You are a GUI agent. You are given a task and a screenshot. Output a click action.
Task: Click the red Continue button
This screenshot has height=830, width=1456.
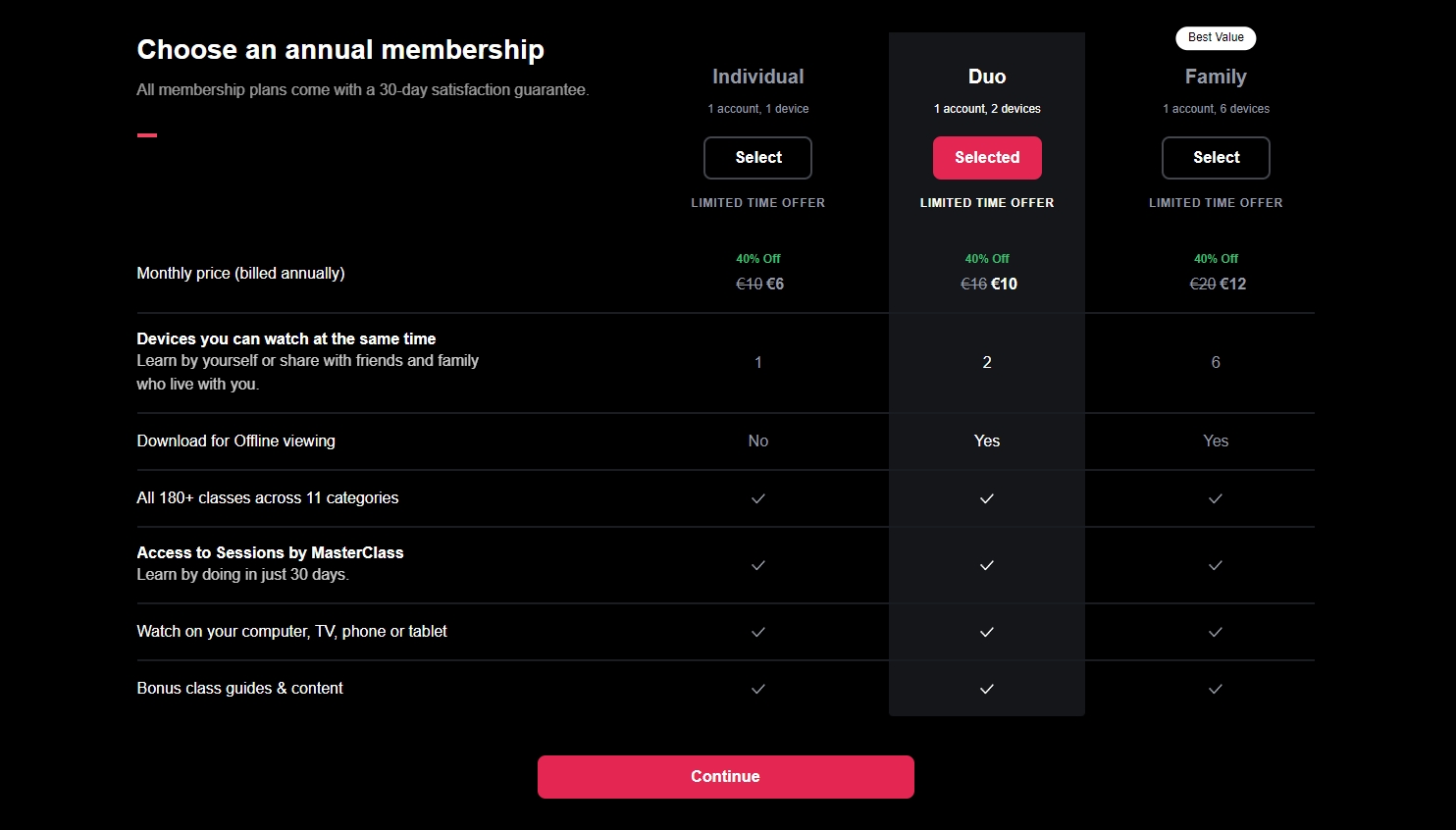pos(726,777)
